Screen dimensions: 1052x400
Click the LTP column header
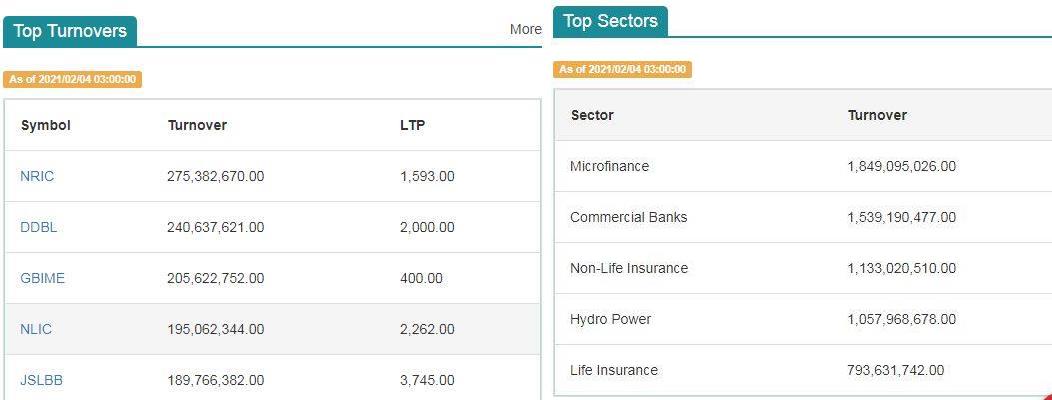pos(412,126)
